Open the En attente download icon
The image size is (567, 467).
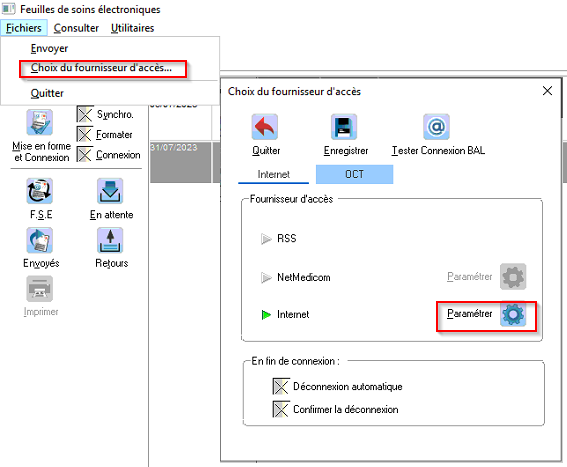[110, 191]
